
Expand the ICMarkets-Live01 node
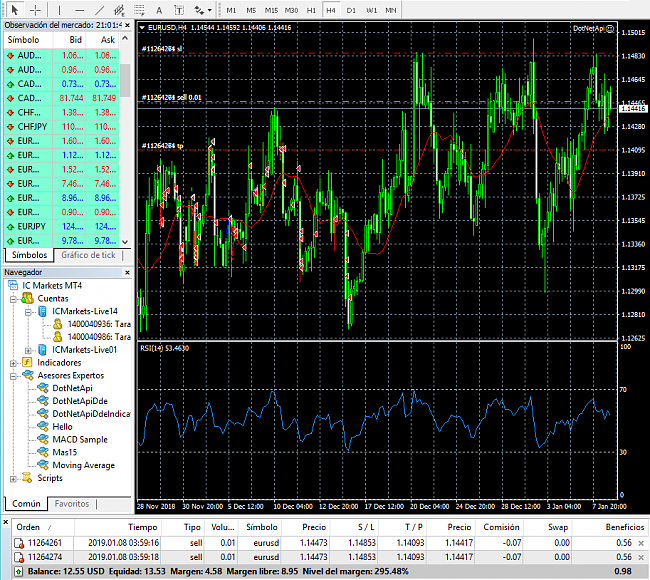[28, 350]
